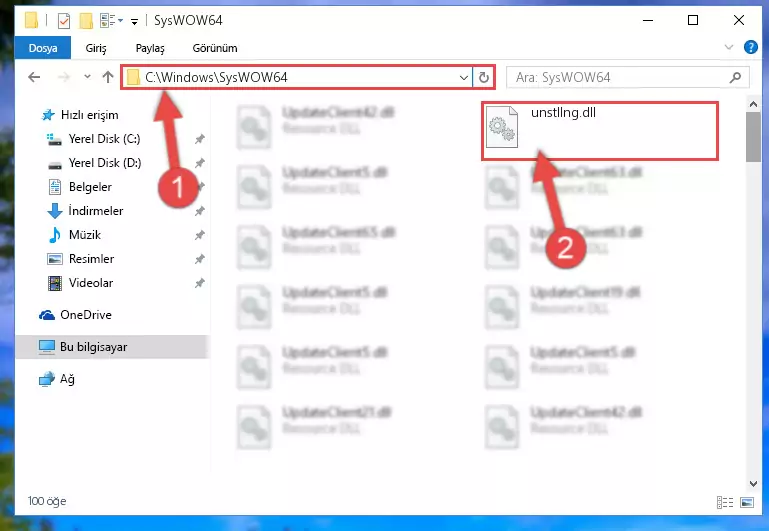Image resolution: width=769 pixels, height=531 pixels.
Task: Minimize the SysWOW64 window
Action: coord(648,20)
